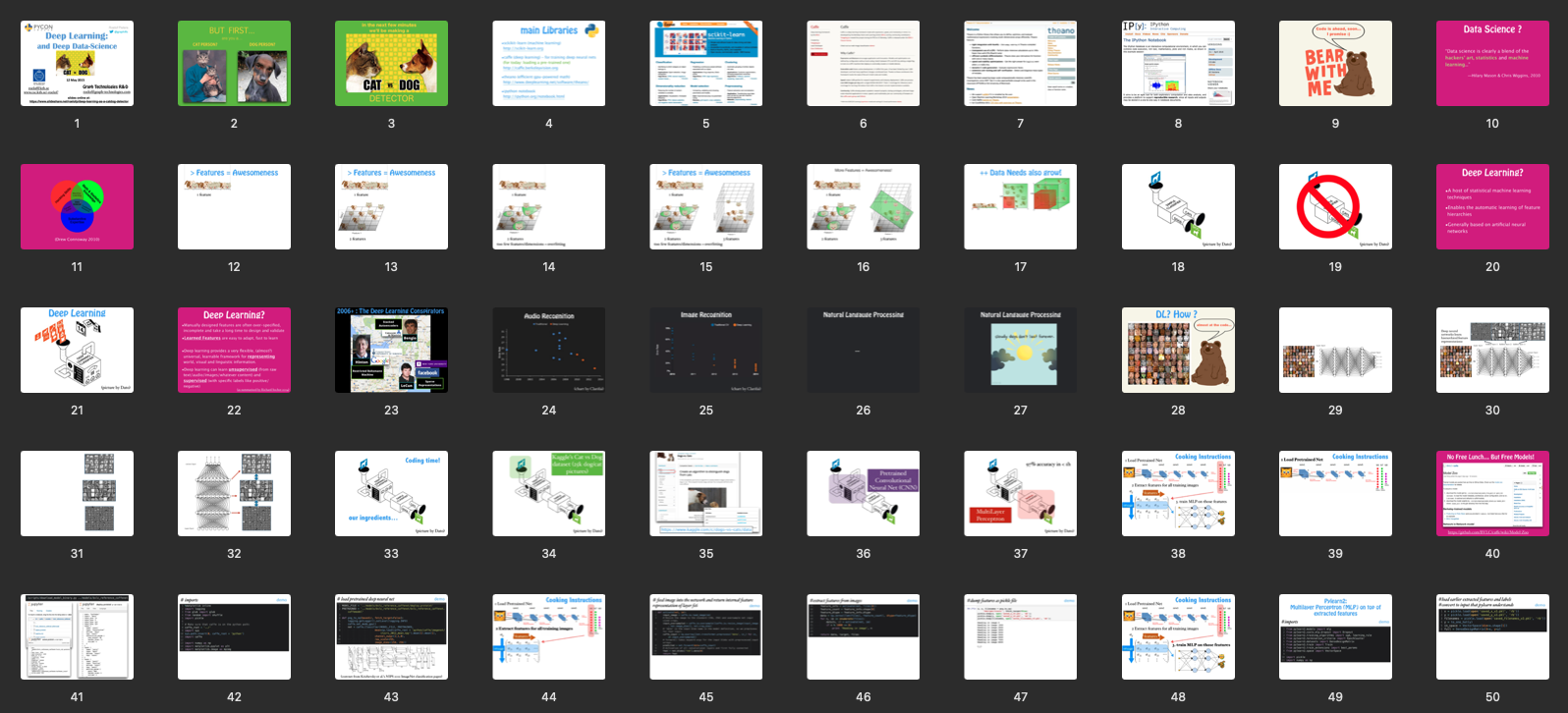Choose Features = Awesomeness slide 12
The image size is (1568, 713).
click(x=234, y=206)
